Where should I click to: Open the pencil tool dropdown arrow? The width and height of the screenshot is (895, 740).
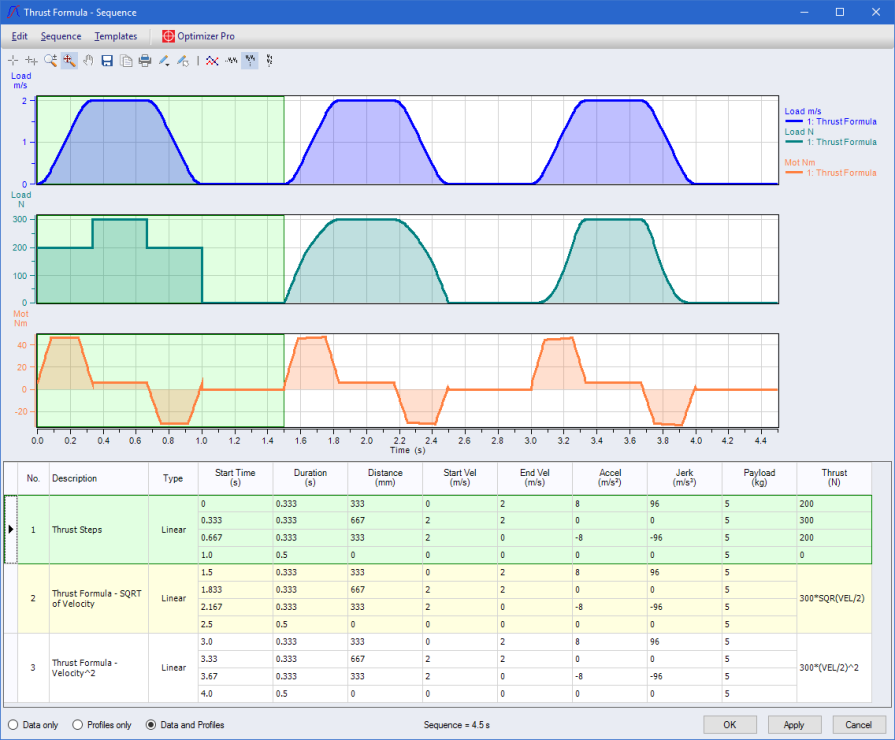coord(169,63)
